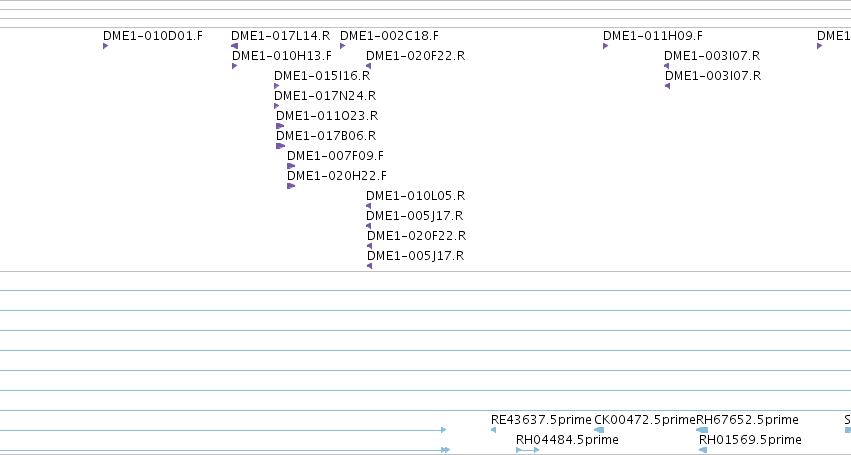Select the arrow glyph beneath DME1-011O23.R
This screenshot has height=455, width=851.
point(280,127)
